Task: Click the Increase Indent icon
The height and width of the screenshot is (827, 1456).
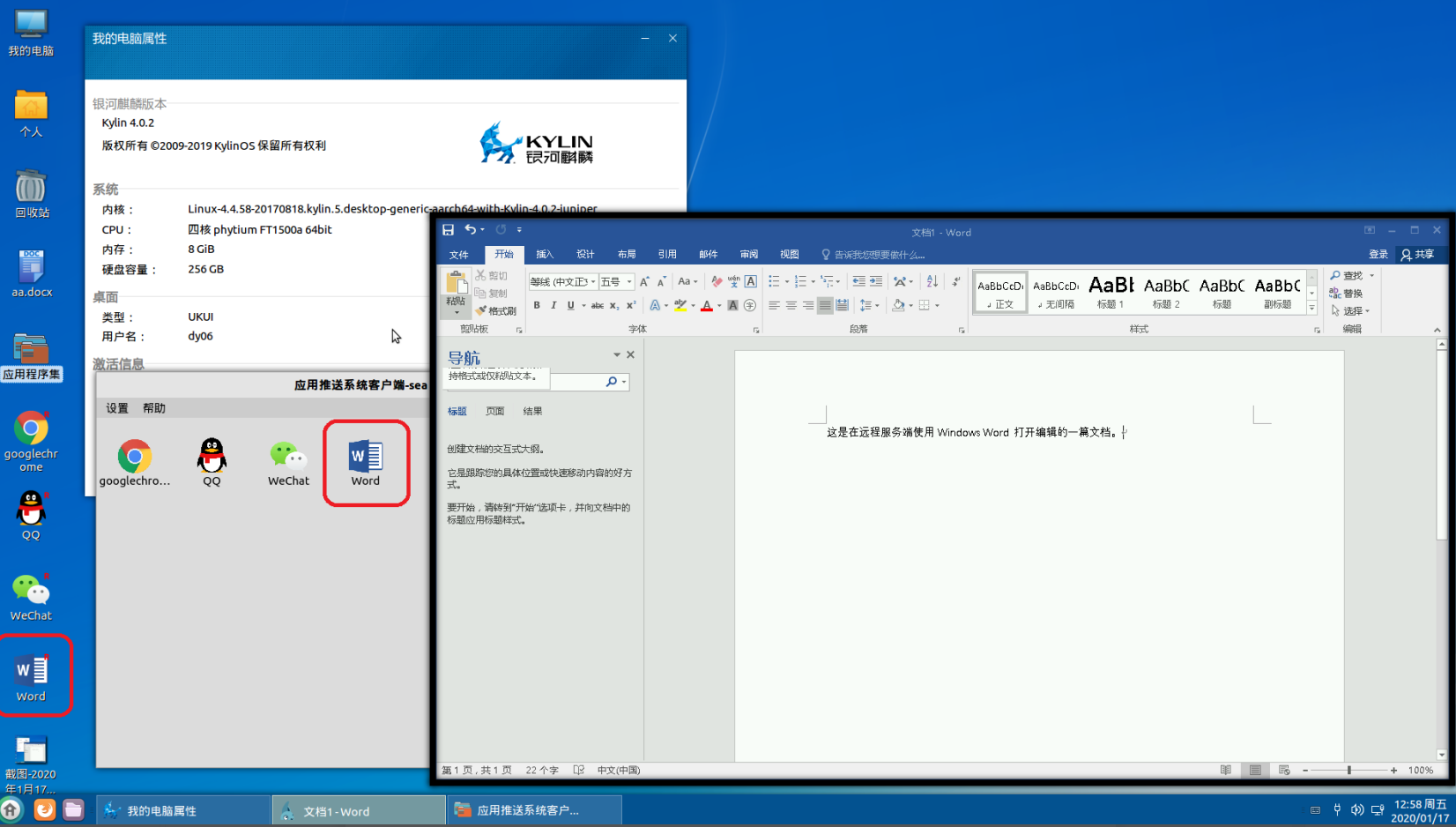Action: (876, 281)
